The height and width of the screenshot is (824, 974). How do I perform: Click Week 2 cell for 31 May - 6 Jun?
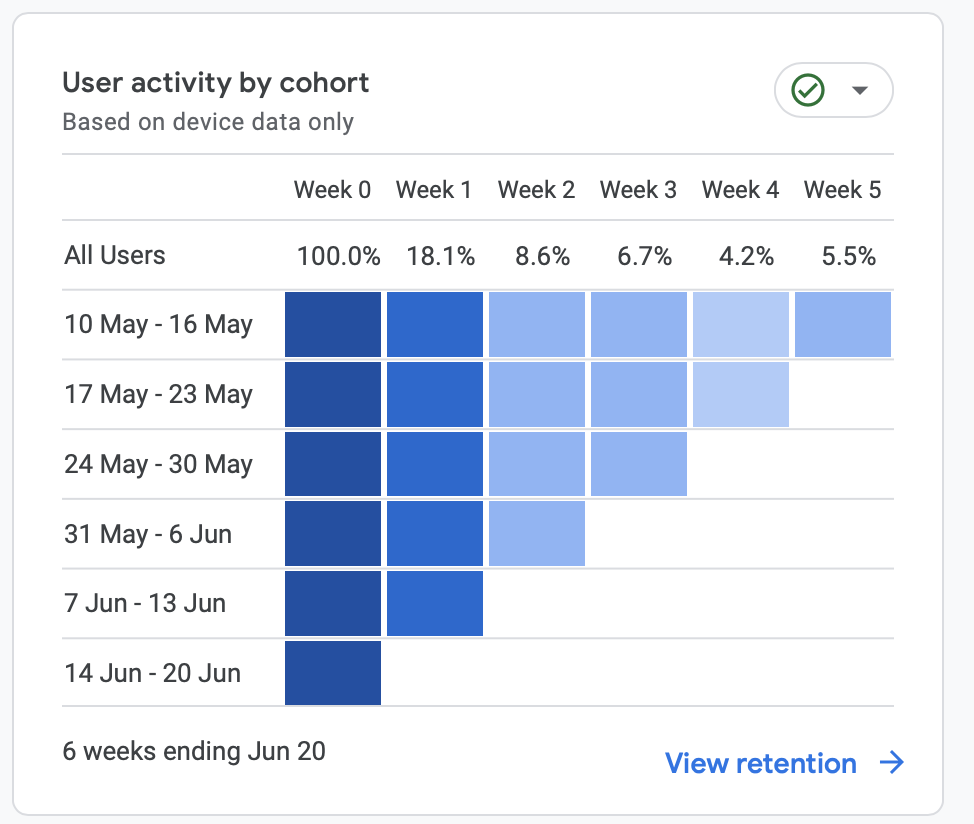coord(537,533)
